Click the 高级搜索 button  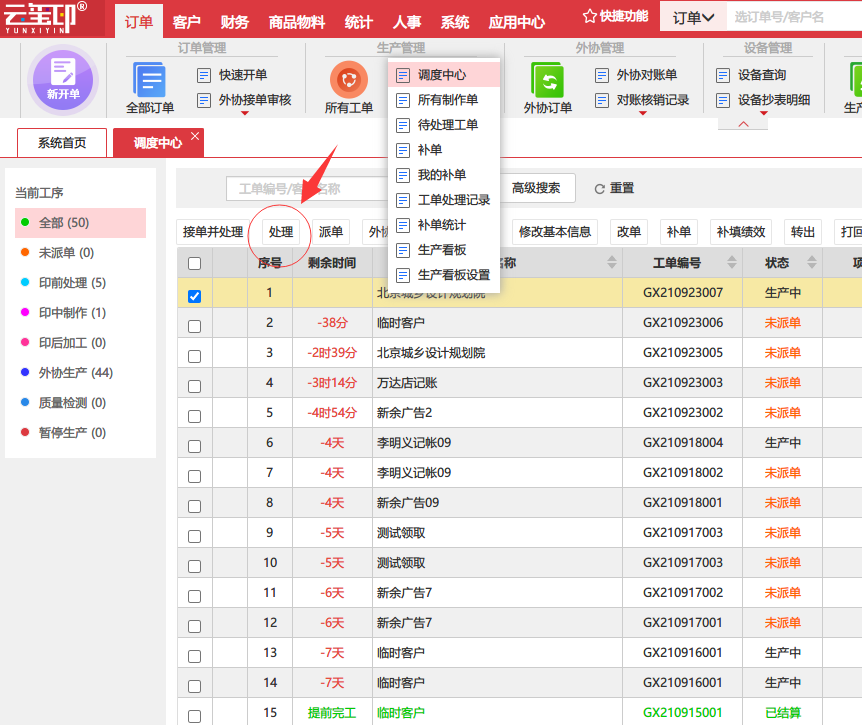click(x=536, y=188)
